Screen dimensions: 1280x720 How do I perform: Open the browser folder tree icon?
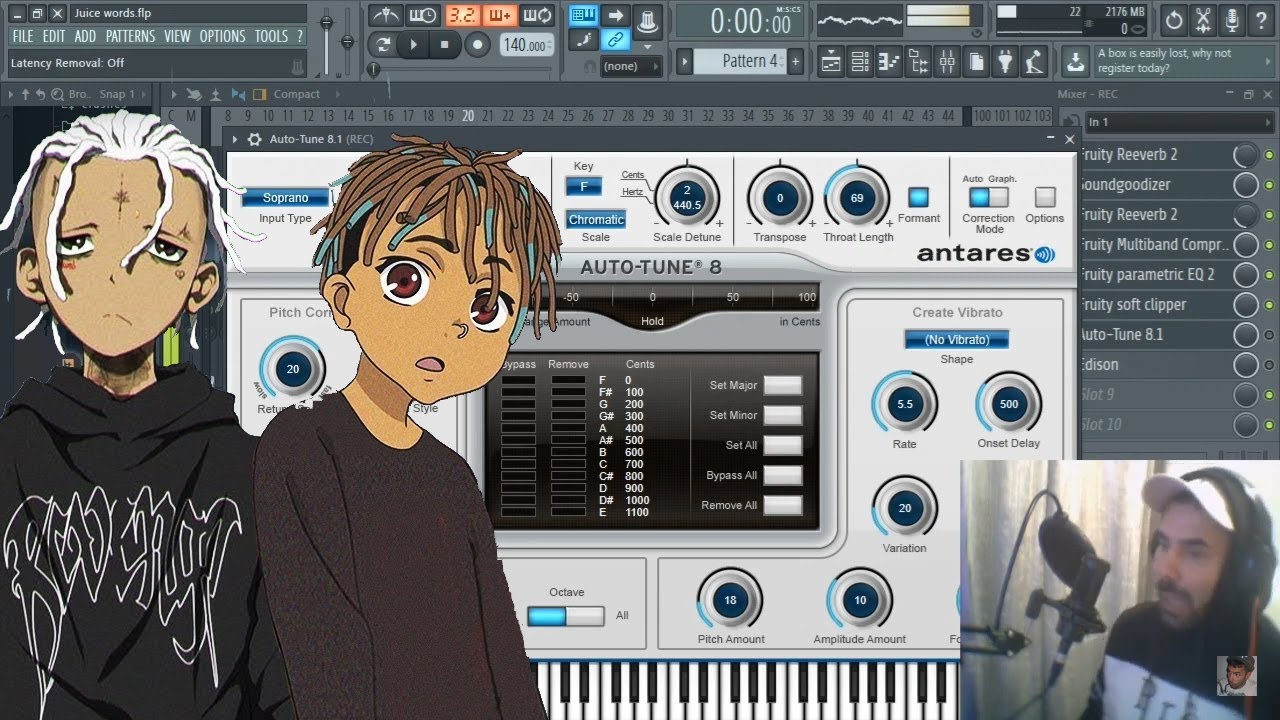(x=917, y=61)
